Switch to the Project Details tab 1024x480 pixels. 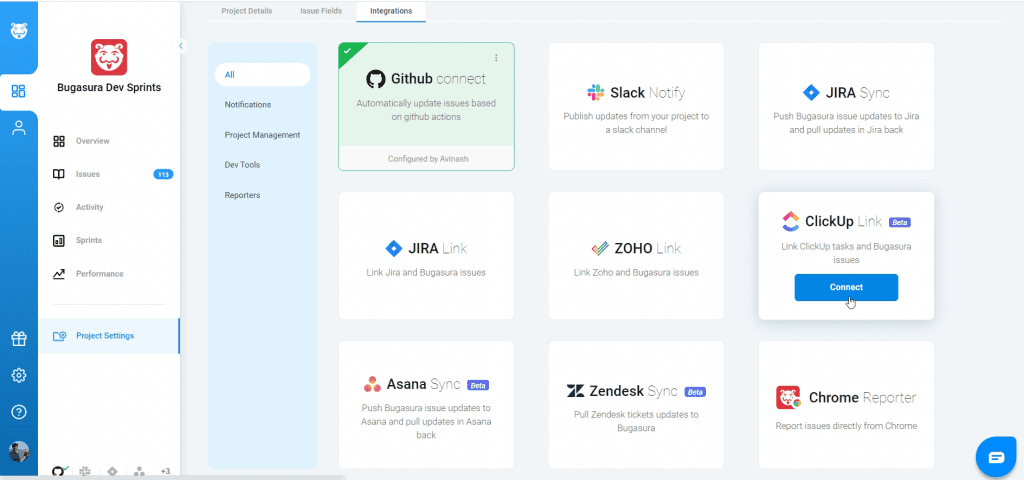[x=247, y=11]
